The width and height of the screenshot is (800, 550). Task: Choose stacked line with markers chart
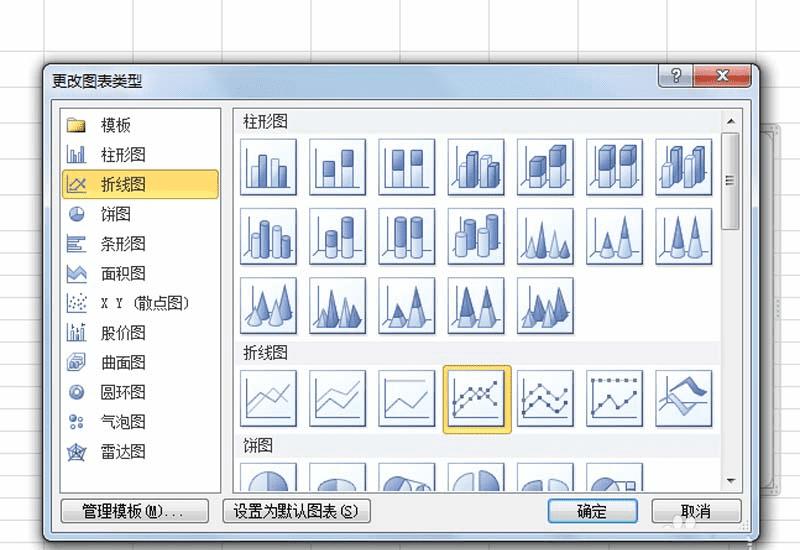tap(545, 398)
